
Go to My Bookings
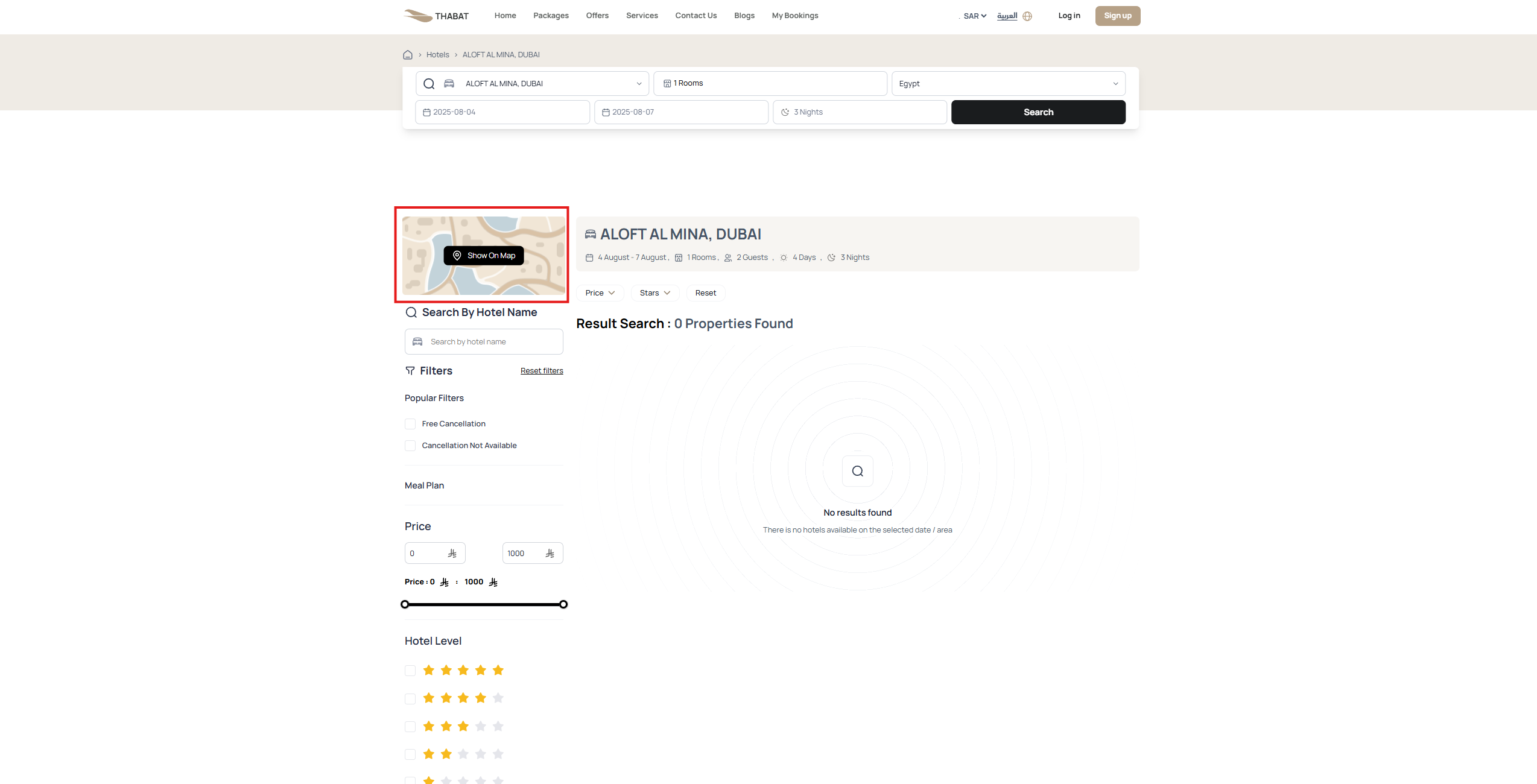795,16
